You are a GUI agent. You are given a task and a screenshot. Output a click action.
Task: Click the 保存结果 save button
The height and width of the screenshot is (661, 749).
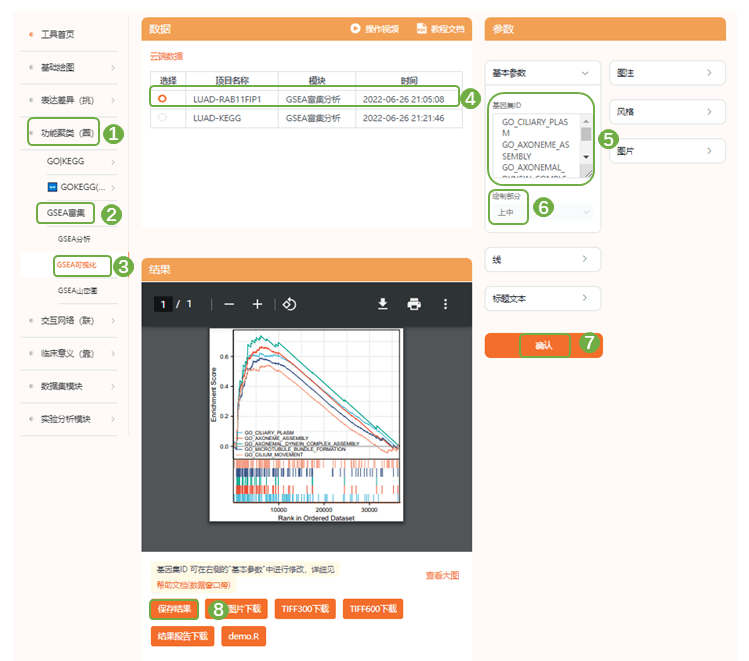(174, 609)
